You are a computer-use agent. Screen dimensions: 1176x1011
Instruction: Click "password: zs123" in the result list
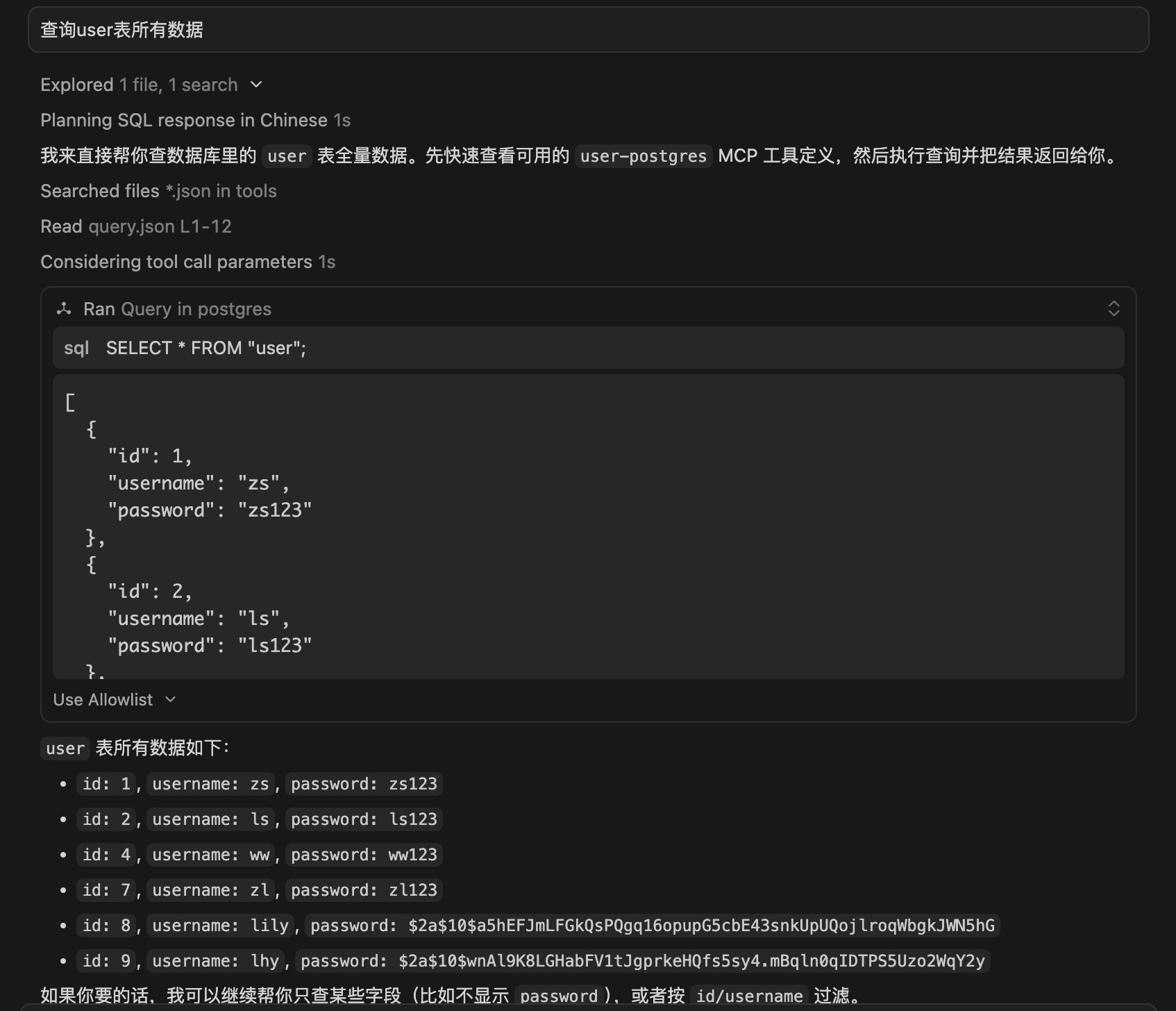(364, 784)
